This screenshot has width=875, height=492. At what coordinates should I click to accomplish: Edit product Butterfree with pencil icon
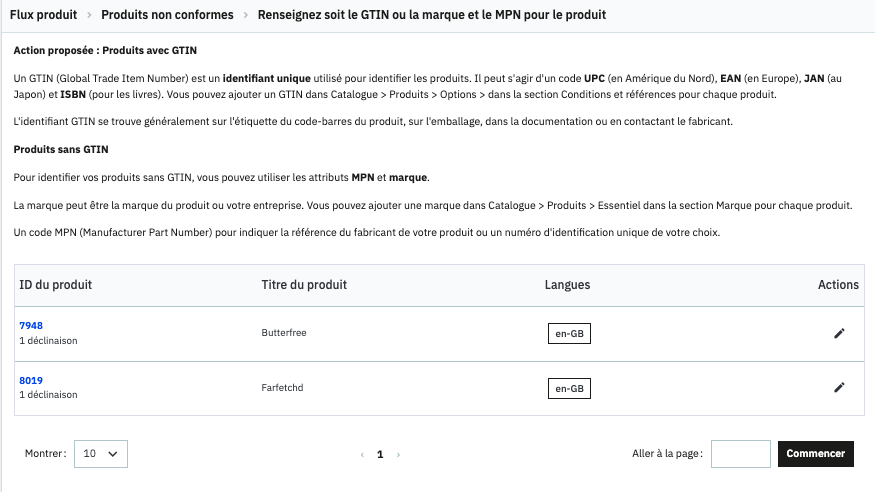(839, 334)
